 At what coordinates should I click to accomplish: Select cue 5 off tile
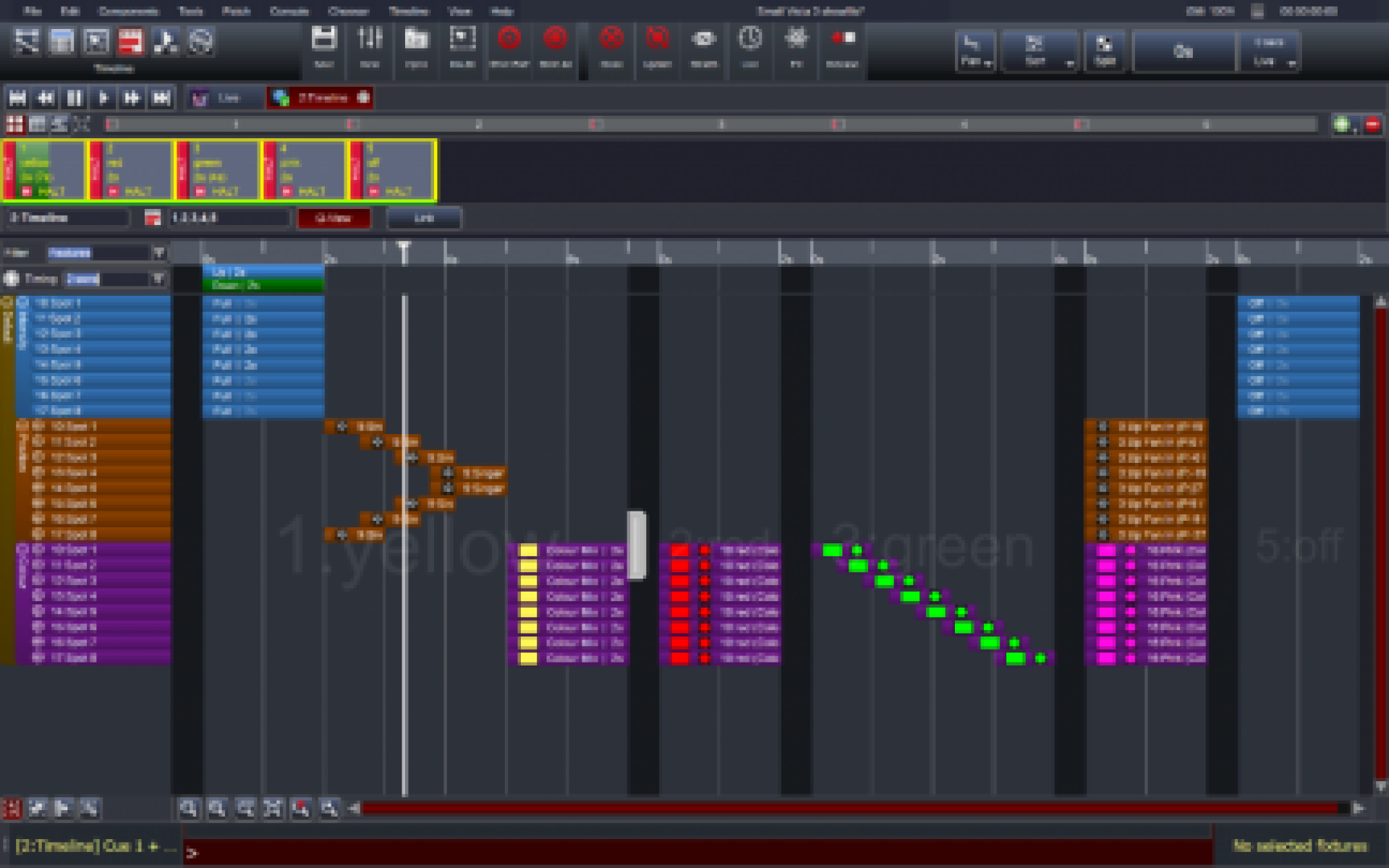(391, 170)
